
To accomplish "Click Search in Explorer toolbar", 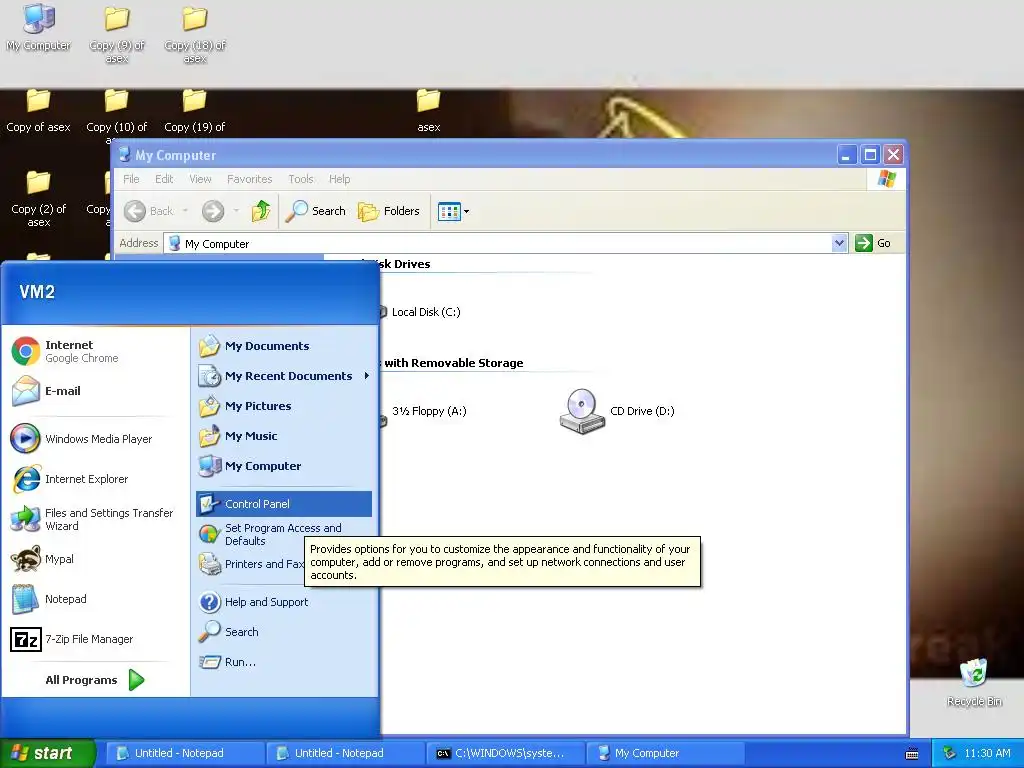I will pyautogui.click(x=315, y=211).
